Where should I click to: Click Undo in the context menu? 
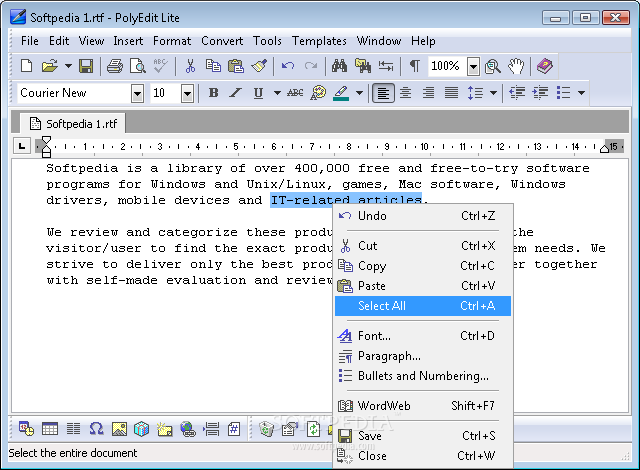pos(423,216)
